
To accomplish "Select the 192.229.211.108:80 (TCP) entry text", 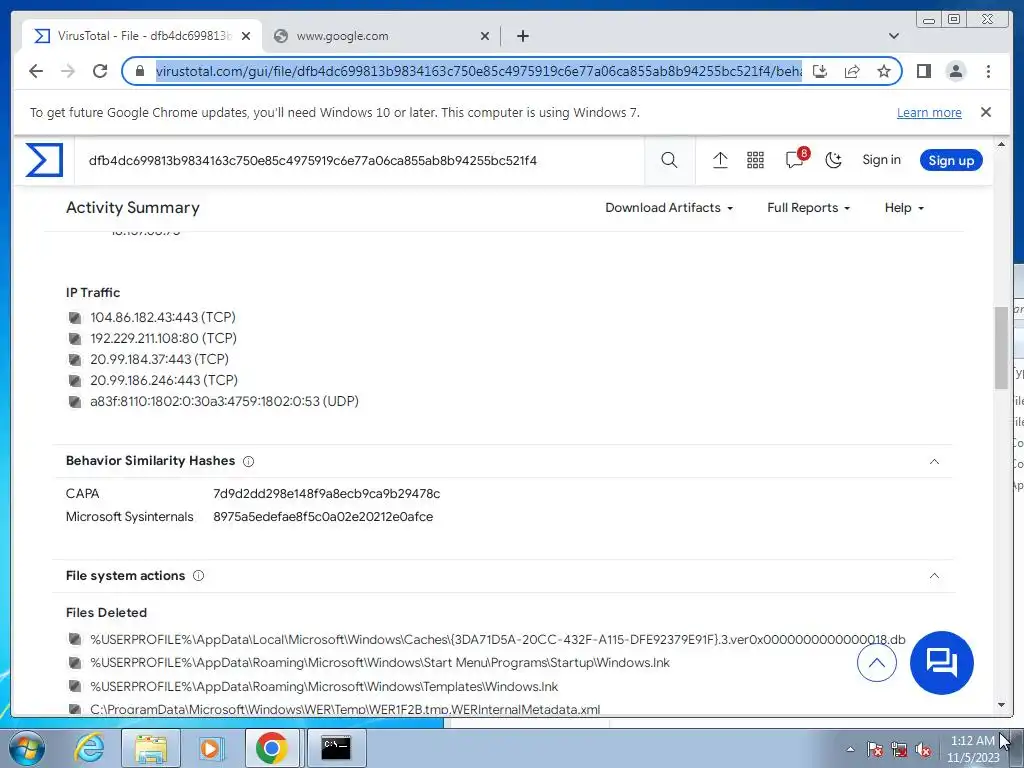I will point(163,338).
